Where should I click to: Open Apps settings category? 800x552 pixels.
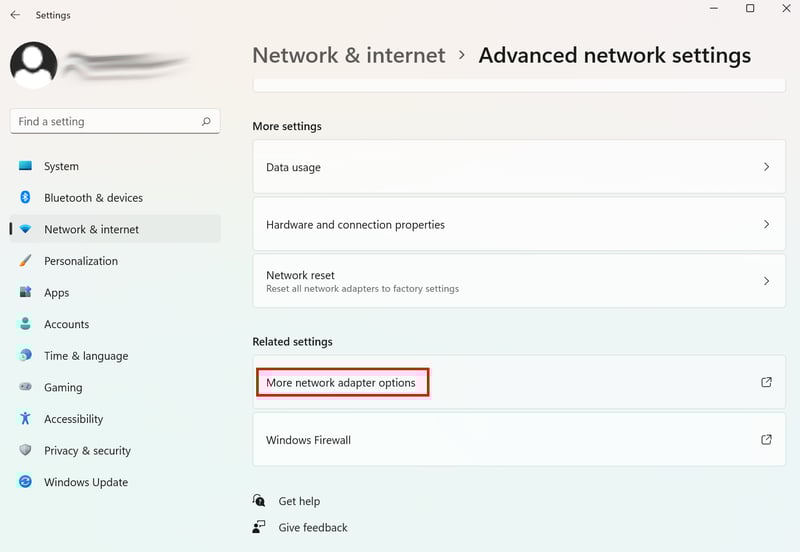click(115, 292)
